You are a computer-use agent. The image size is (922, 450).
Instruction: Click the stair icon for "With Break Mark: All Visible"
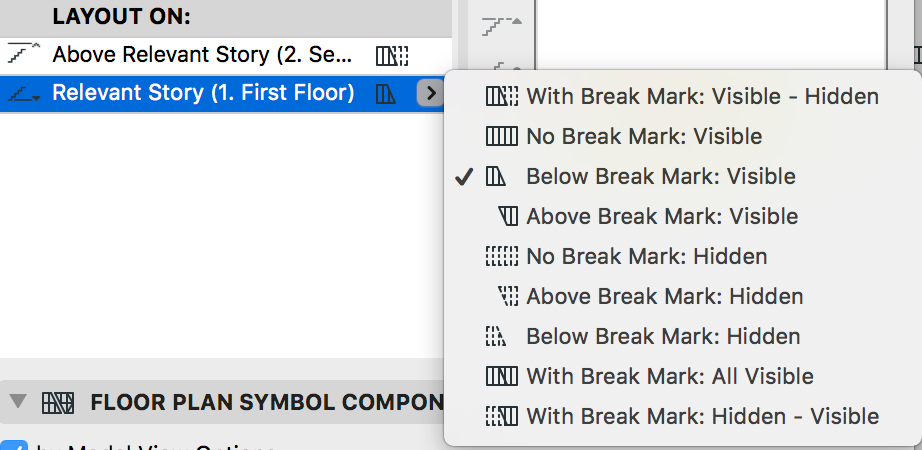point(501,377)
